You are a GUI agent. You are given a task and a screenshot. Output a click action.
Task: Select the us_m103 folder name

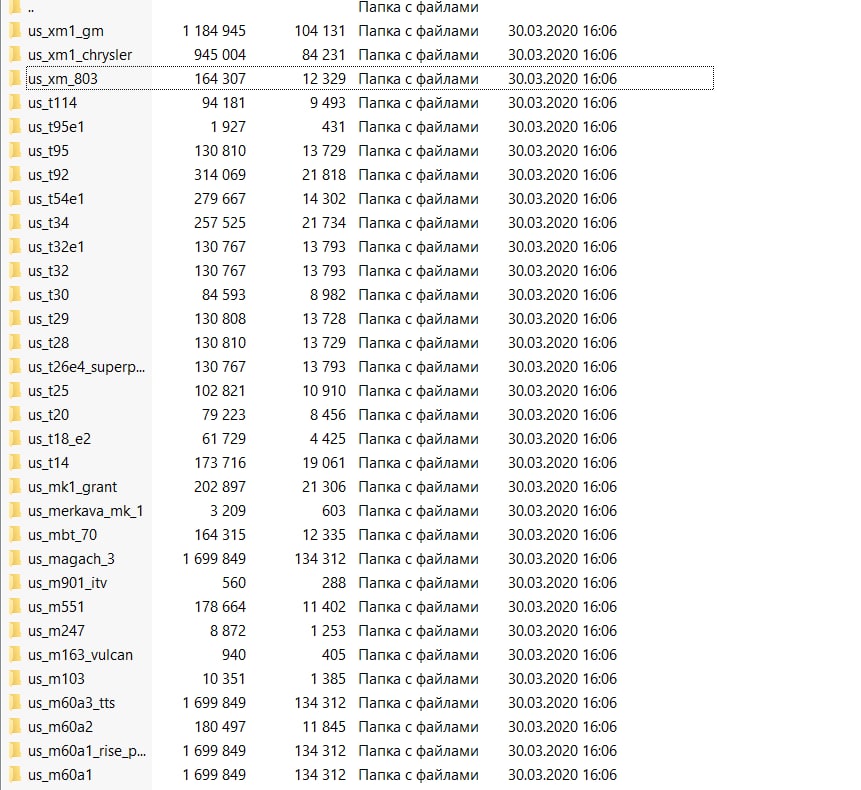[x=56, y=679]
